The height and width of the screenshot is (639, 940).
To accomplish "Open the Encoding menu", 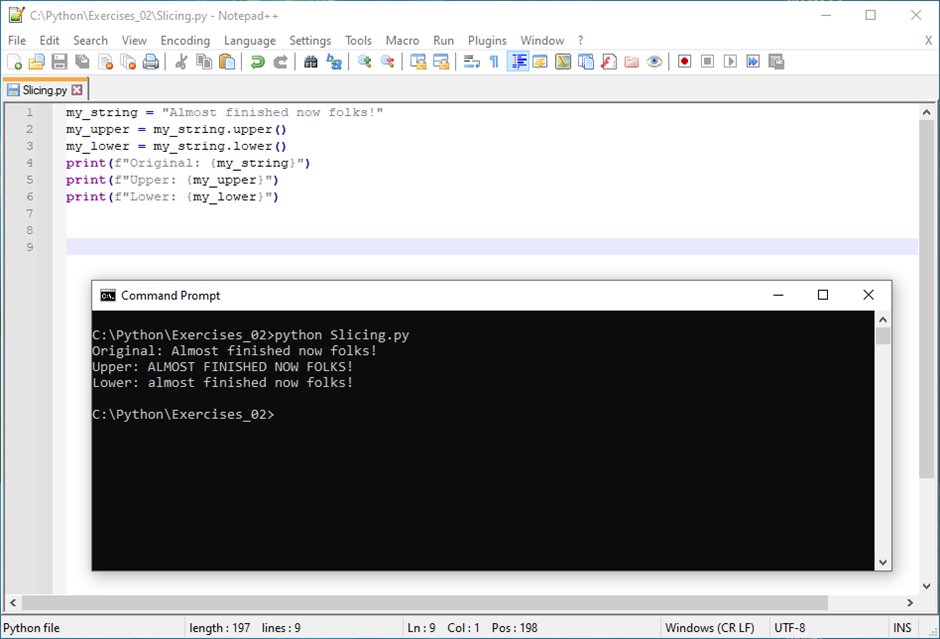I will (x=185, y=40).
